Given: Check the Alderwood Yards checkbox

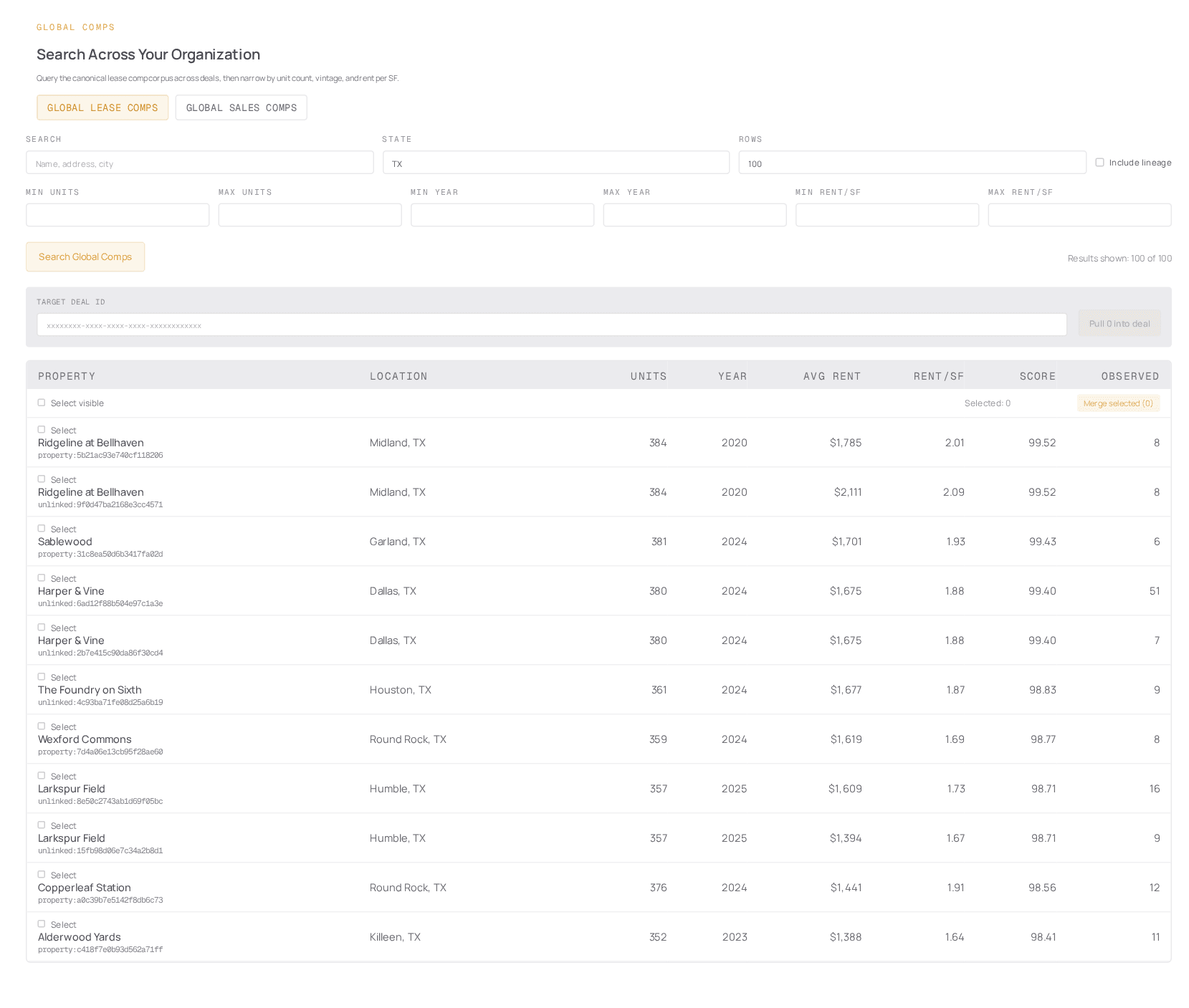Looking at the screenshot, I should (42, 924).
